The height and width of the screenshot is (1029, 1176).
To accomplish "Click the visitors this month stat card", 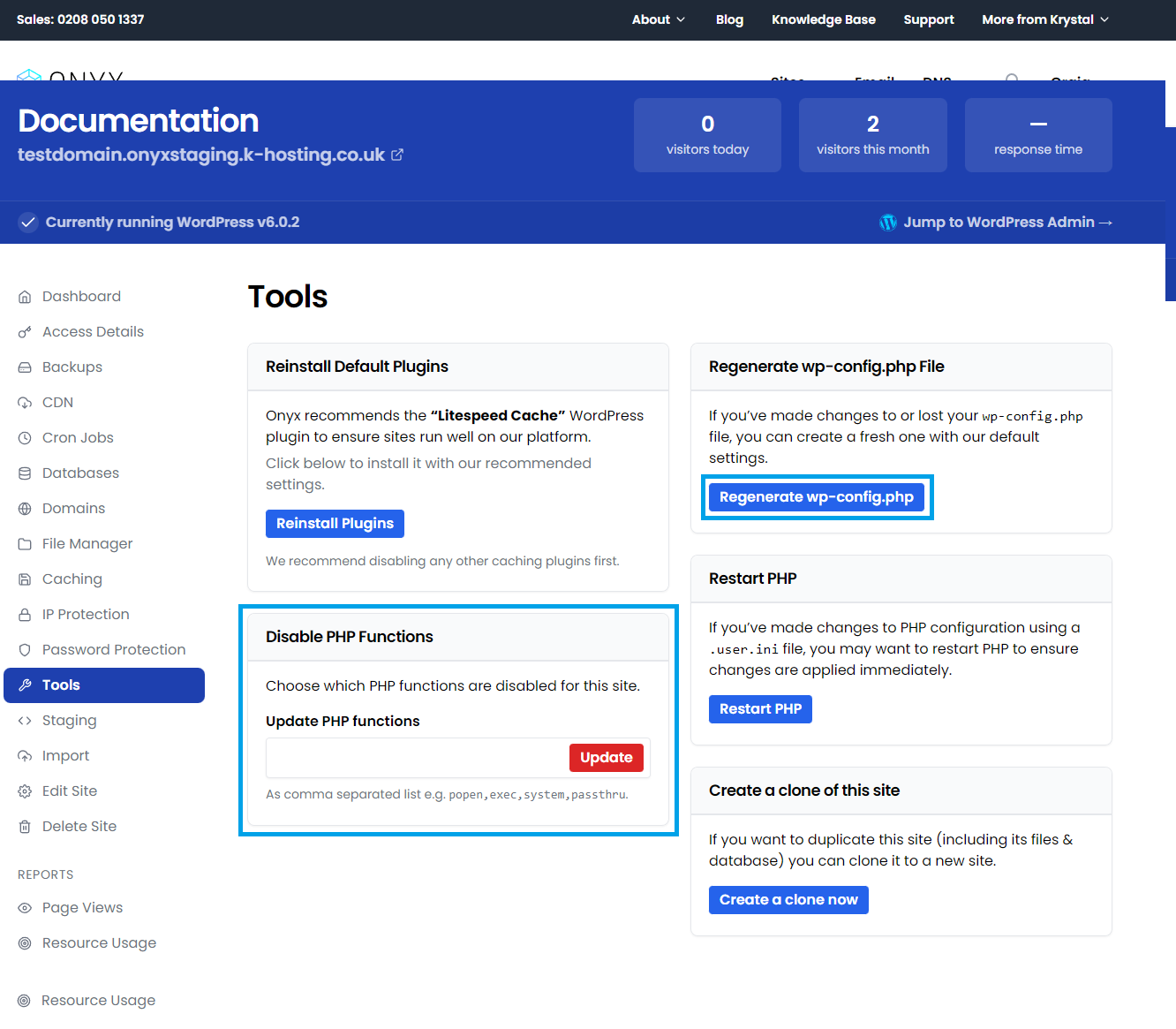I will (x=873, y=135).
